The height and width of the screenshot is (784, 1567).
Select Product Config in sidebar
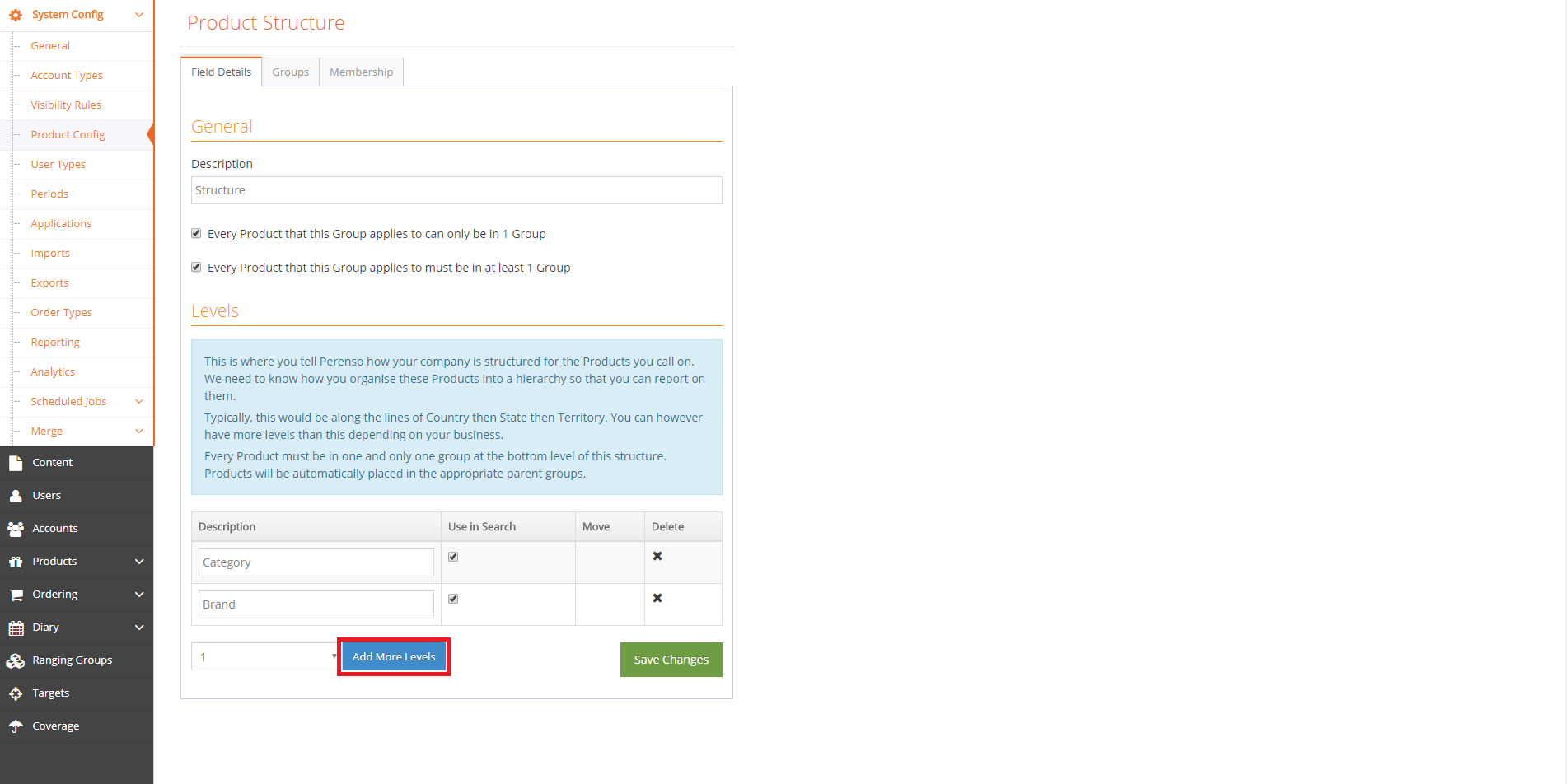[68, 134]
